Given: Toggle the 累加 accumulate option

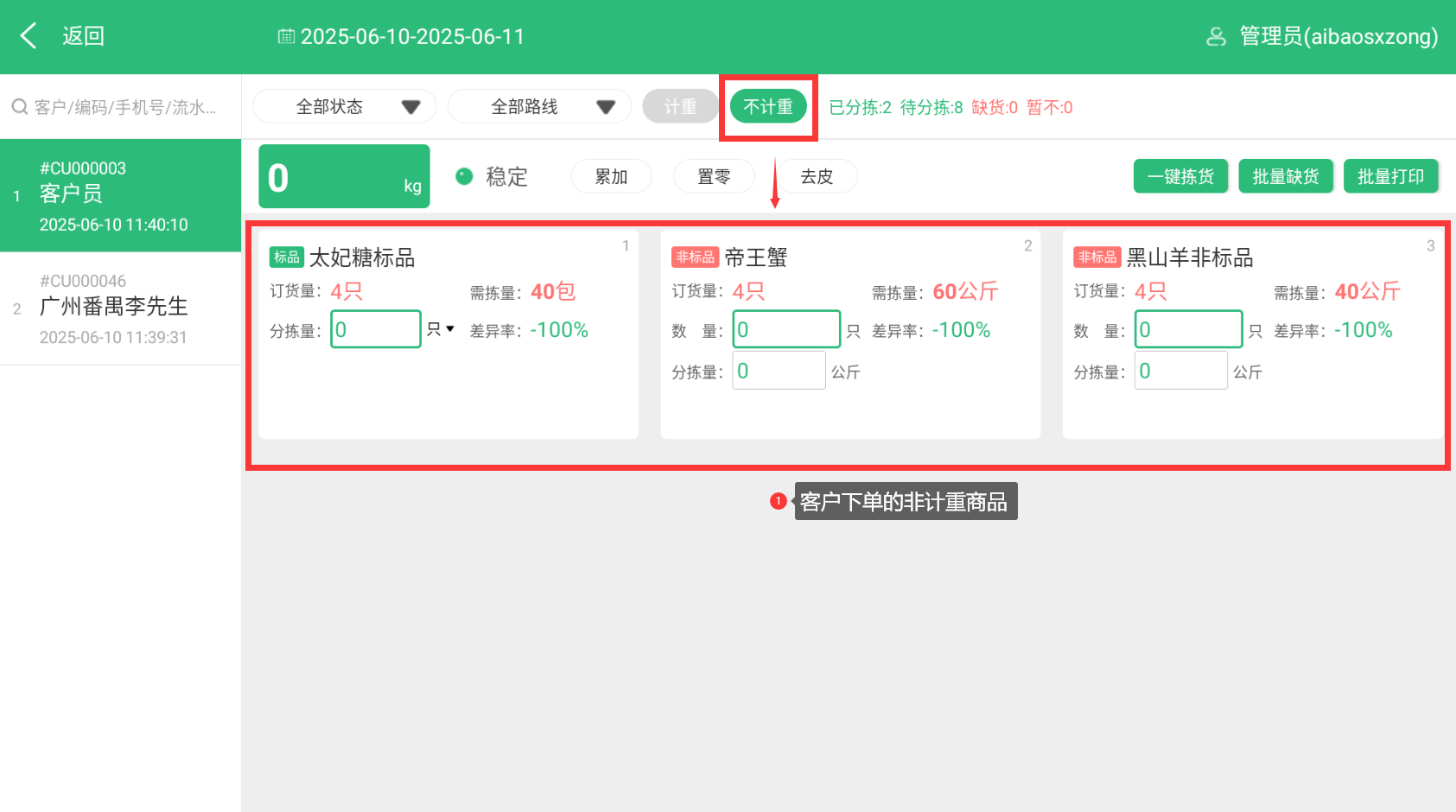Looking at the screenshot, I should click(611, 176).
